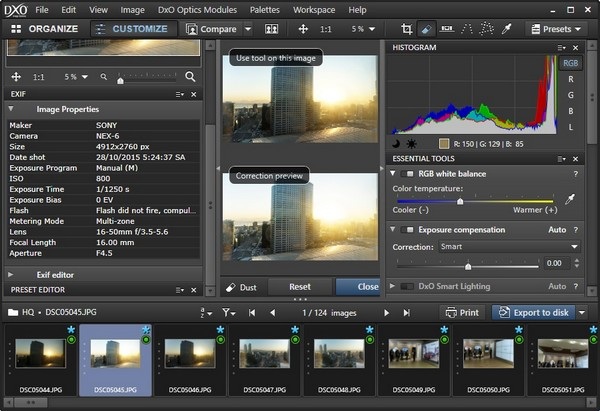
Task: Select the Horizon tool
Action: coord(447,29)
